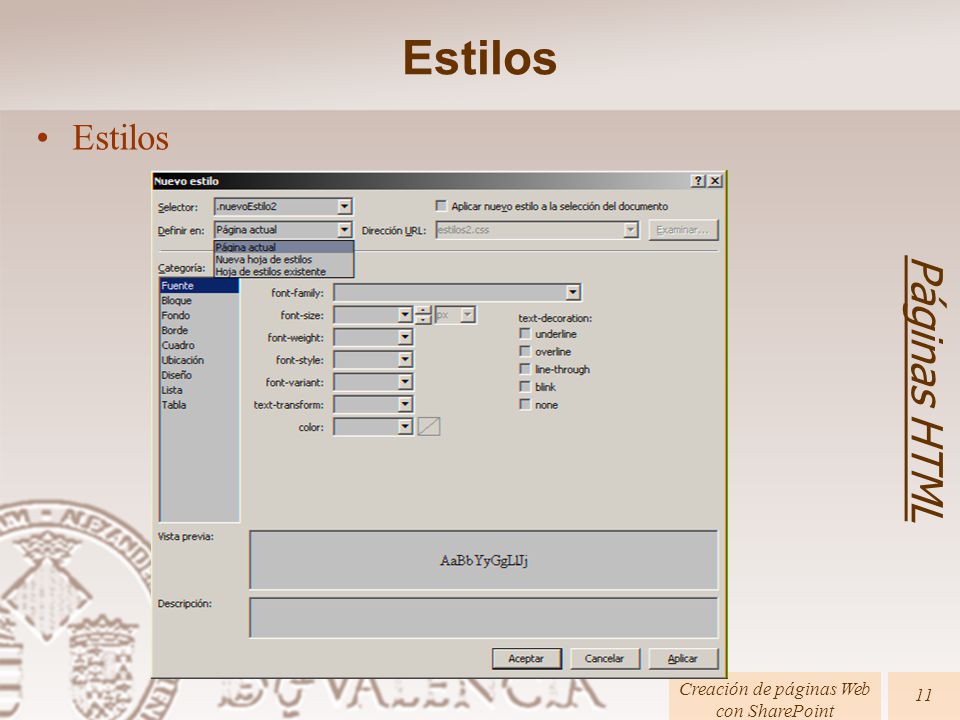Select the Cuadro category
This screenshot has width=960, height=720.
[199, 345]
